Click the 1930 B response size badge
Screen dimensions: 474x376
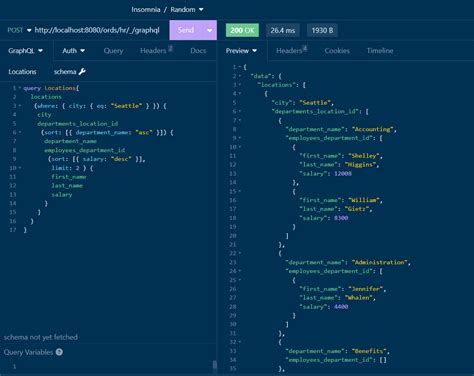[x=322, y=30]
